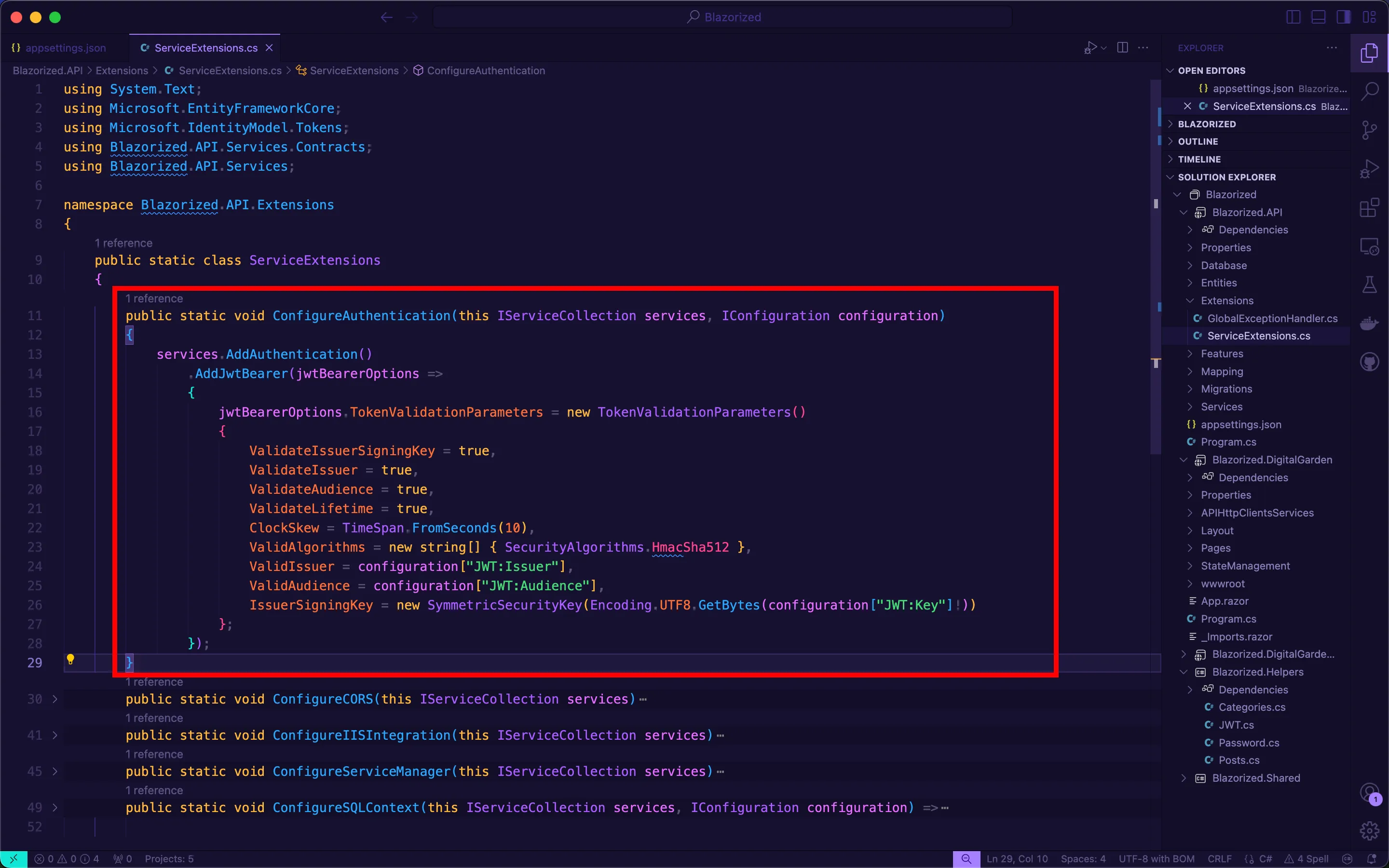Click the Run/Debug play button in editor toolbar

click(x=1090, y=48)
